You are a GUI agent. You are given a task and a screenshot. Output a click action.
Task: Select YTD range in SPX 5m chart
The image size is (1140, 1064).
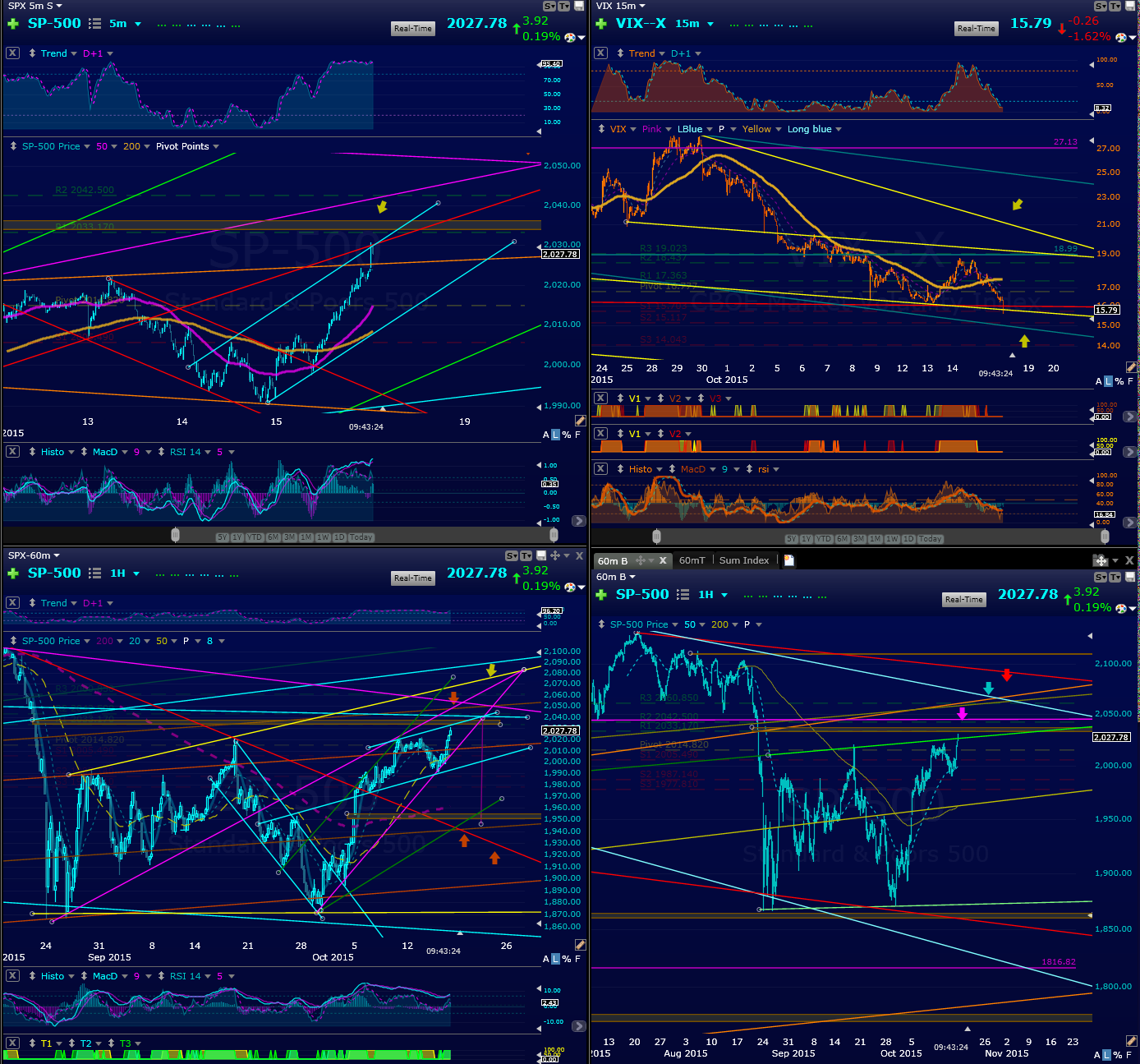tap(255, 537)
